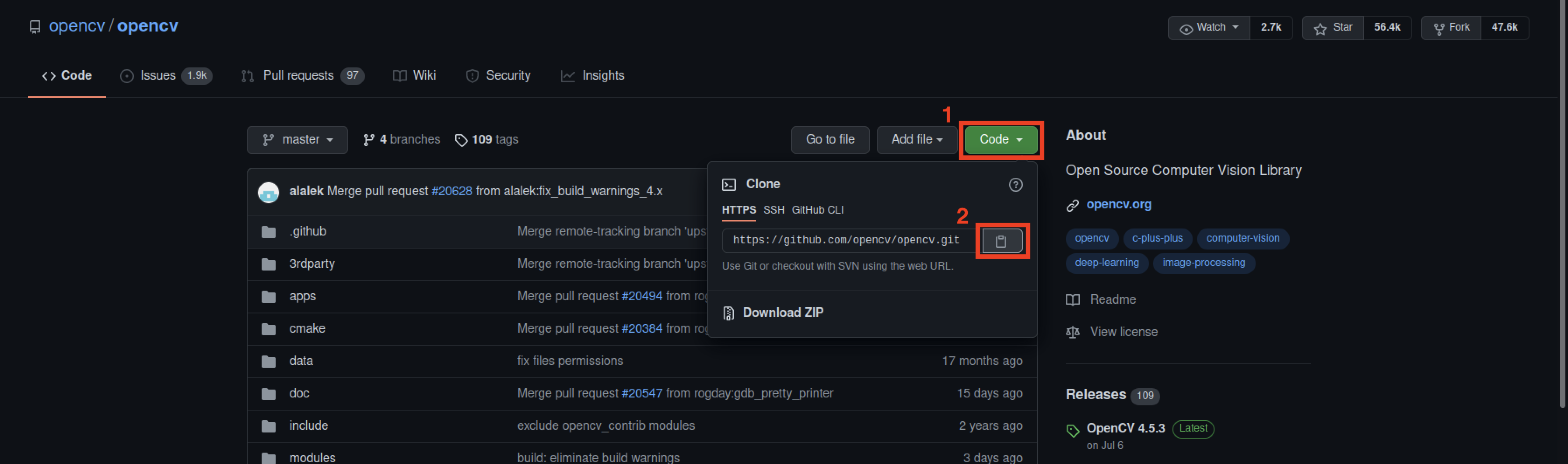Expand the Add file dropdown

(917, 140)
